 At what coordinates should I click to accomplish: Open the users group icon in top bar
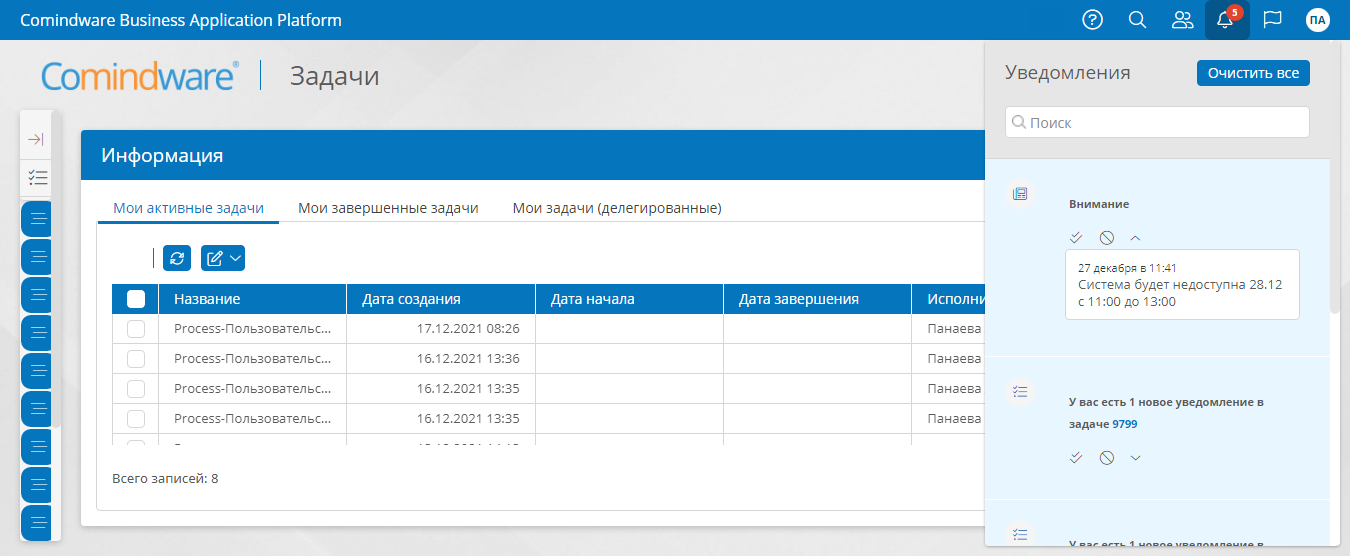(x=1183, y=20)
